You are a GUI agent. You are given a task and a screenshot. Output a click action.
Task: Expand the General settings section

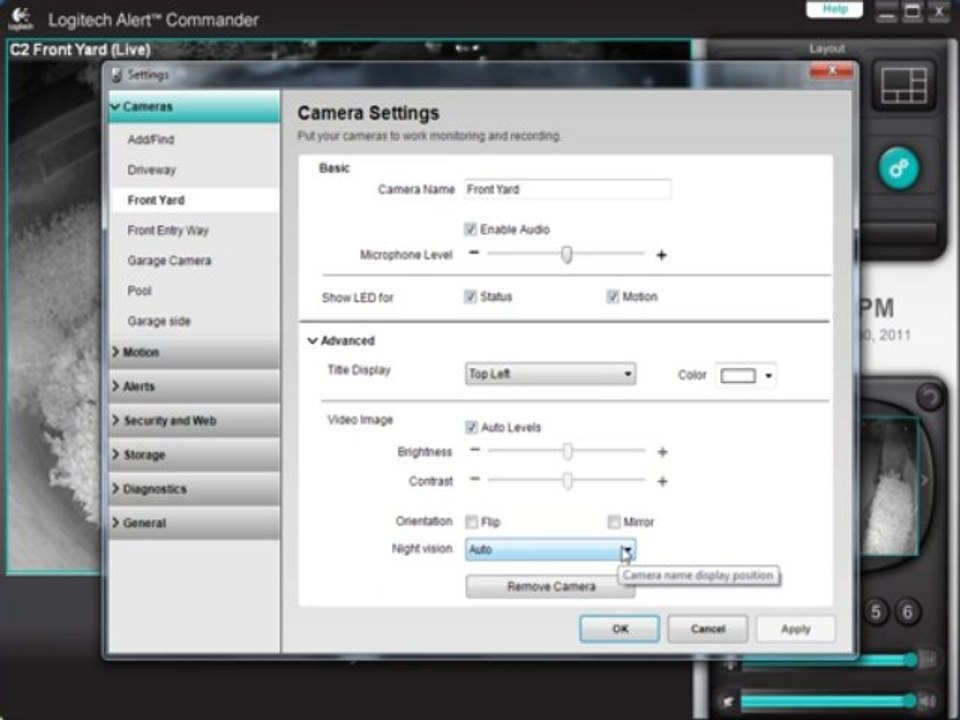click(x=193, y=523)
